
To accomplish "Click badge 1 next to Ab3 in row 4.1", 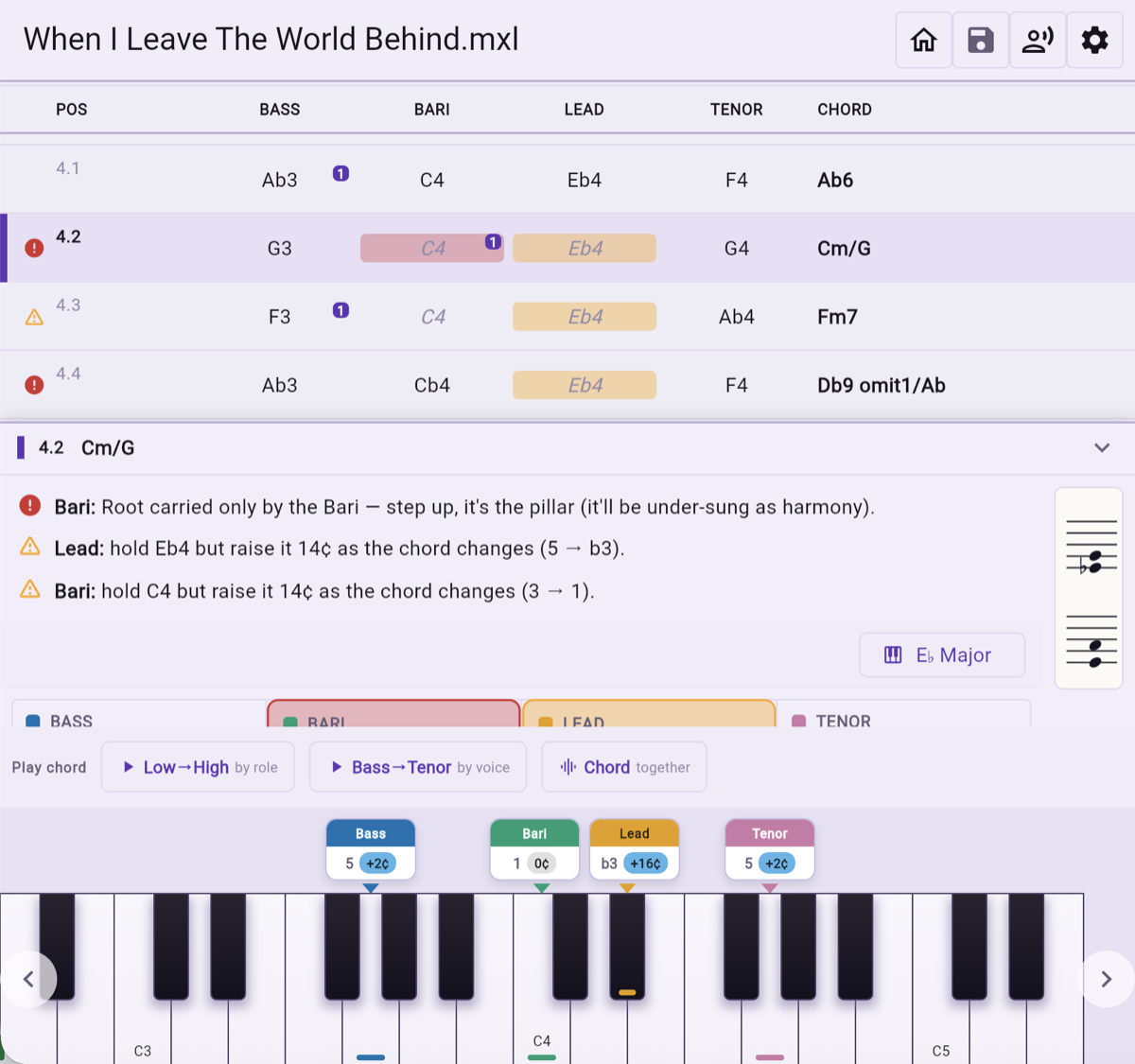I will click(x=341, y=173).
